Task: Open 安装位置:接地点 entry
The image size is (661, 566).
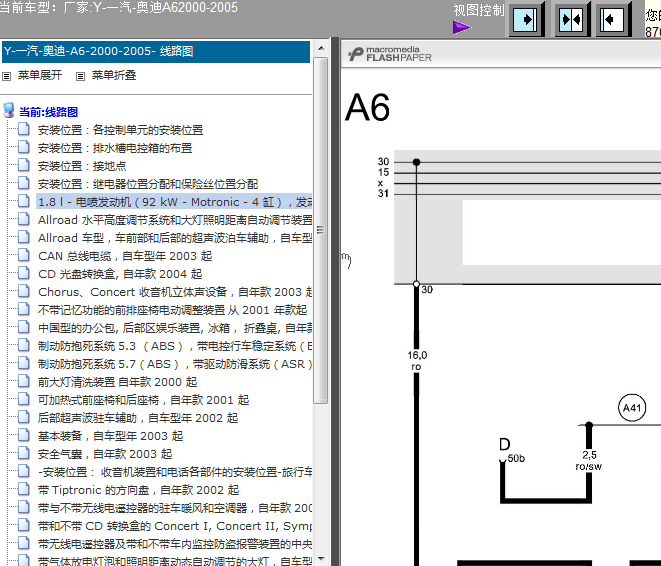Action: [x=82, y=166]
